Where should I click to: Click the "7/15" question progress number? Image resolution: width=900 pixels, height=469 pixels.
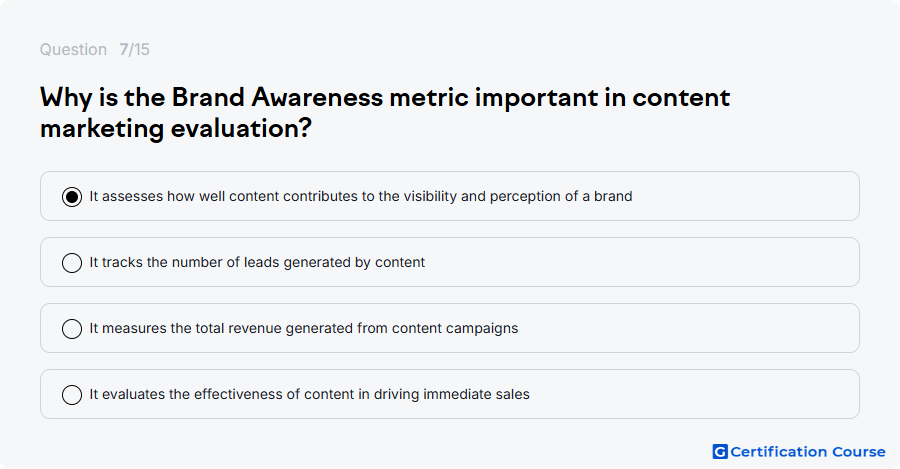(x=134, y=49)
